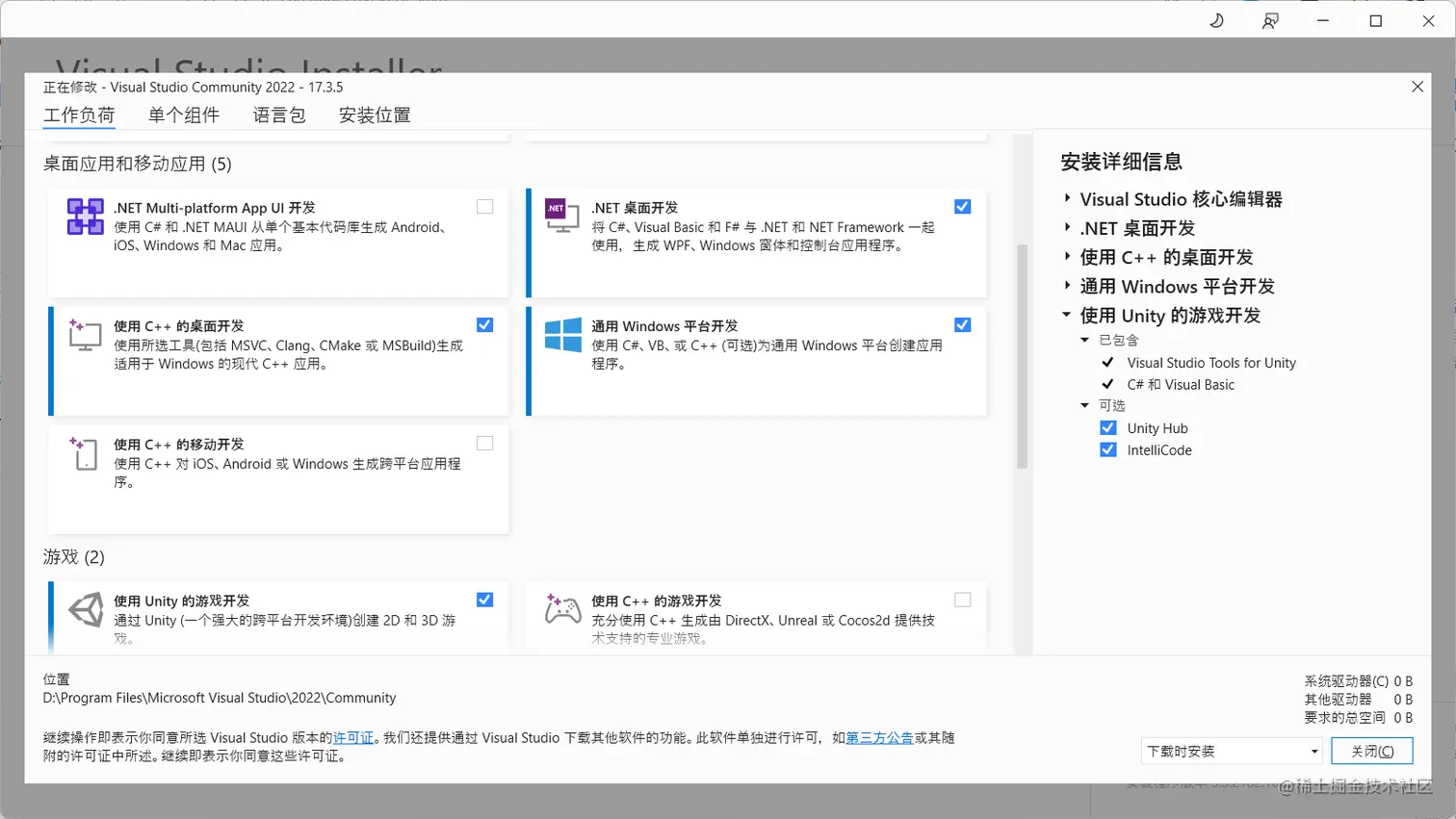Click the 桌面应用和移动应用 (5) heading

pos(138,164)
